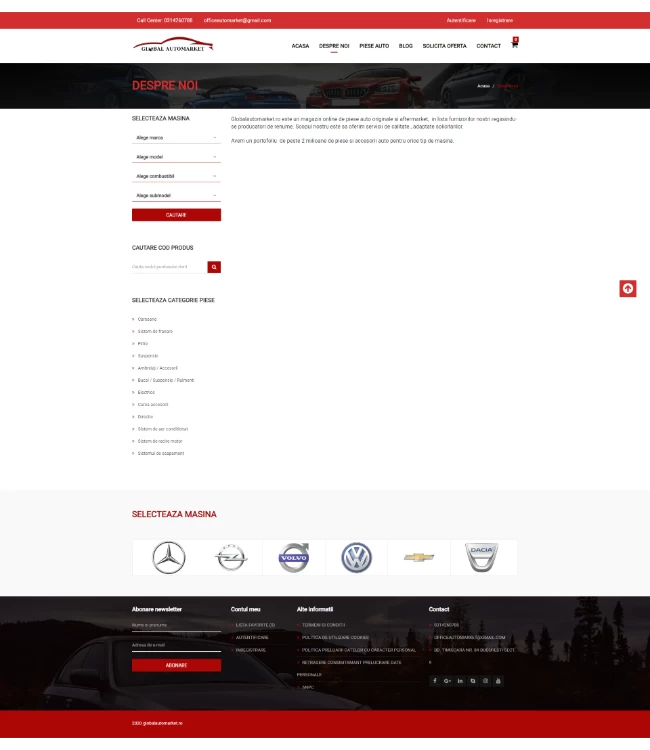The width and height of the screenshot is (650, 750).
Task: Open the Alege combustibil dropdown
Action: click(176, 176)
